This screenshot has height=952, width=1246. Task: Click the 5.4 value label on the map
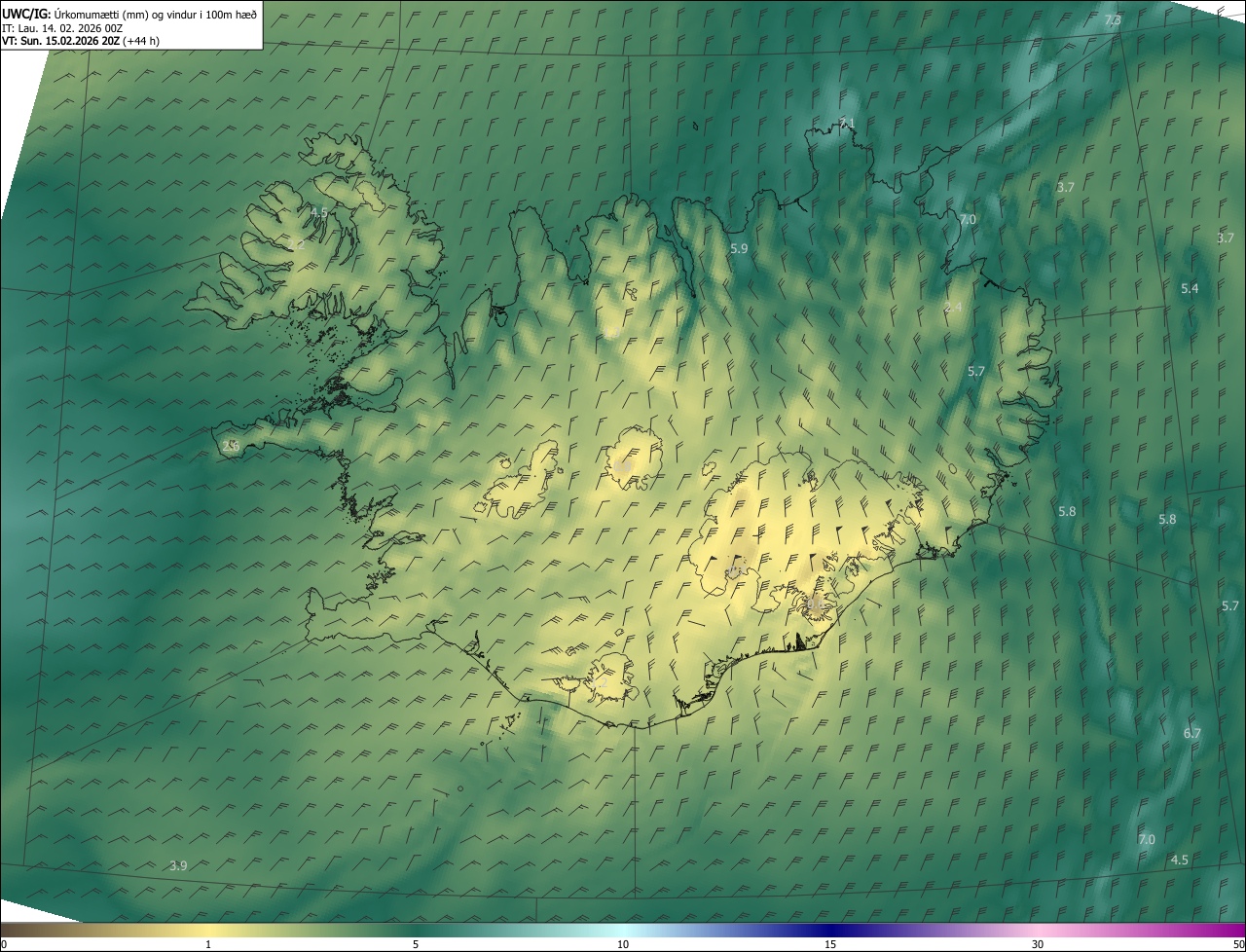tap(1190, 289)
